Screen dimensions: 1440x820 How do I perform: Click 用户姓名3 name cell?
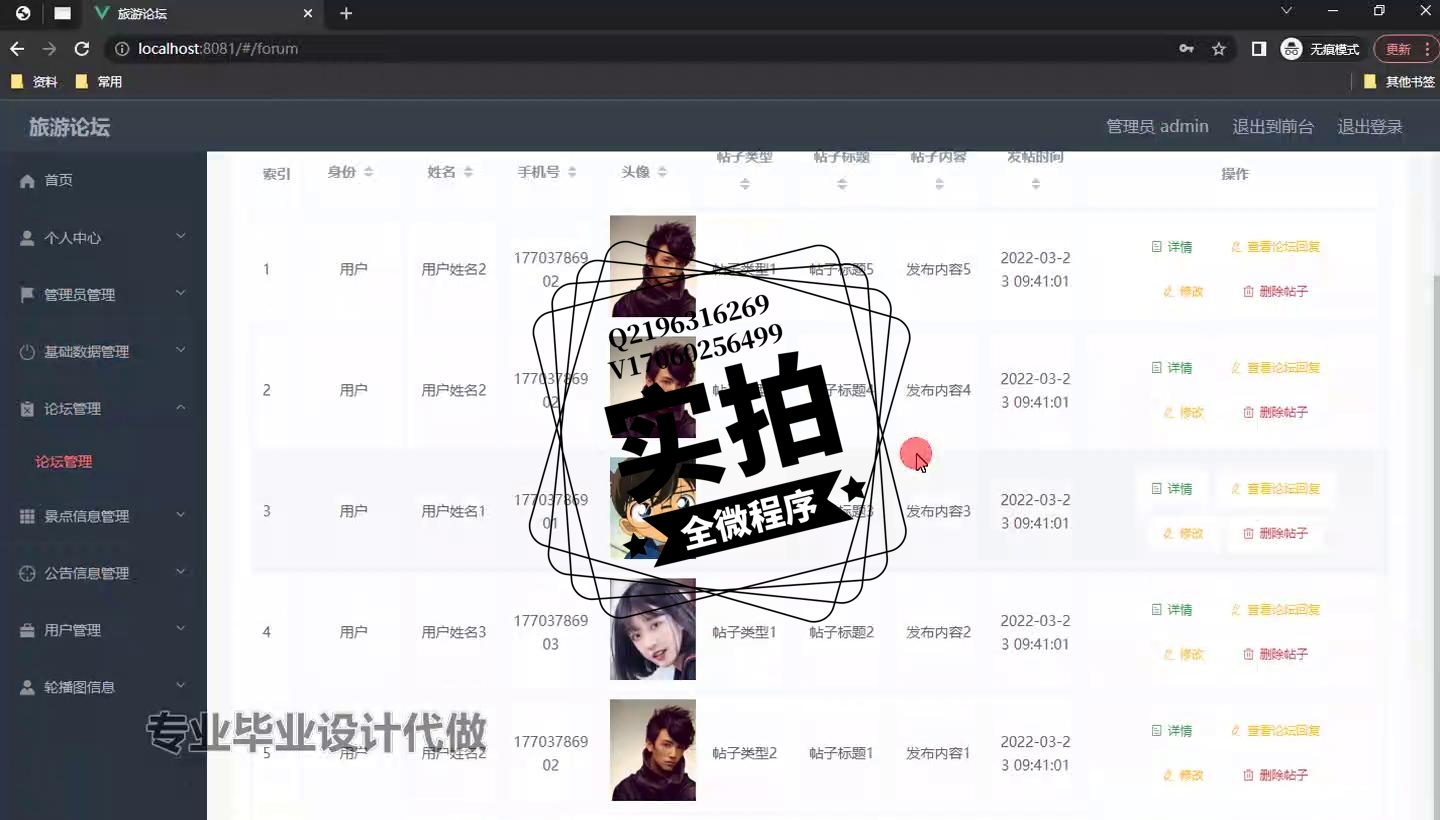coord(454,632)
